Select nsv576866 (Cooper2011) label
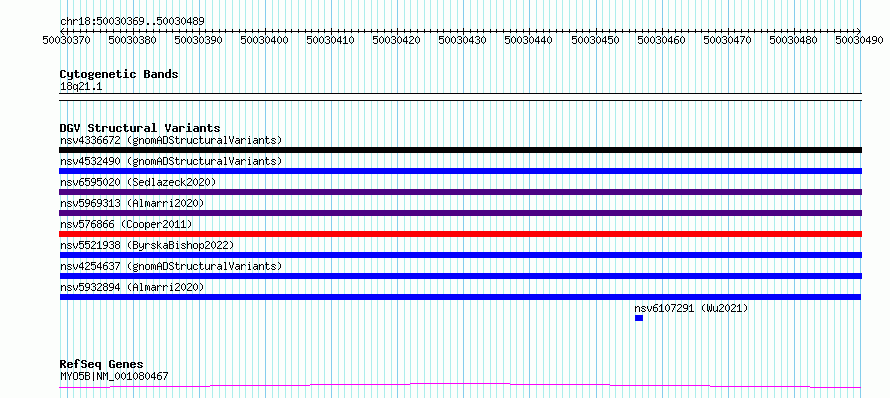The image size is (890, 398). (x=126, y=224)
